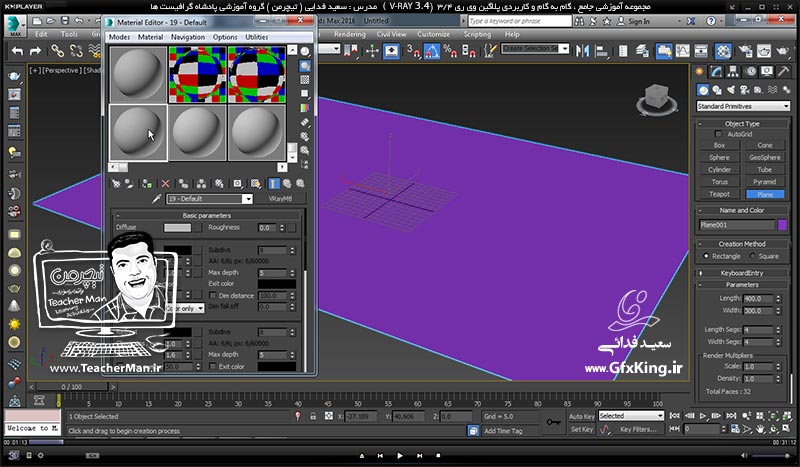The width and height of the screenshot is (800, 467).
Task: Enable the Dim distance checkbox
Action: point(213,296)
